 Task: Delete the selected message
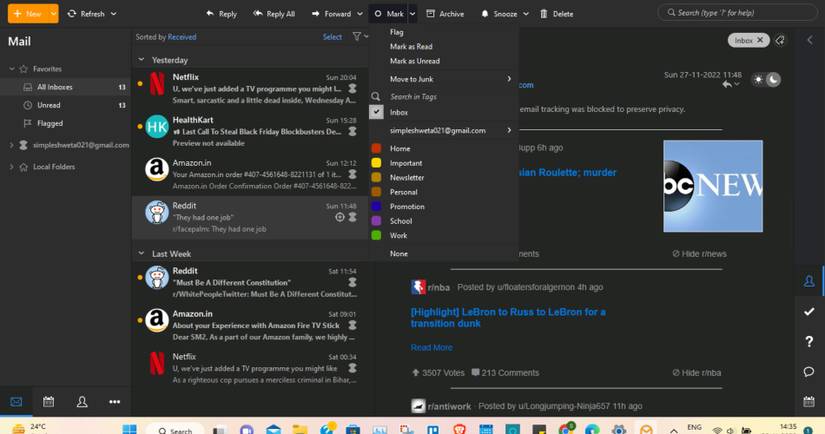pos(557,14)
